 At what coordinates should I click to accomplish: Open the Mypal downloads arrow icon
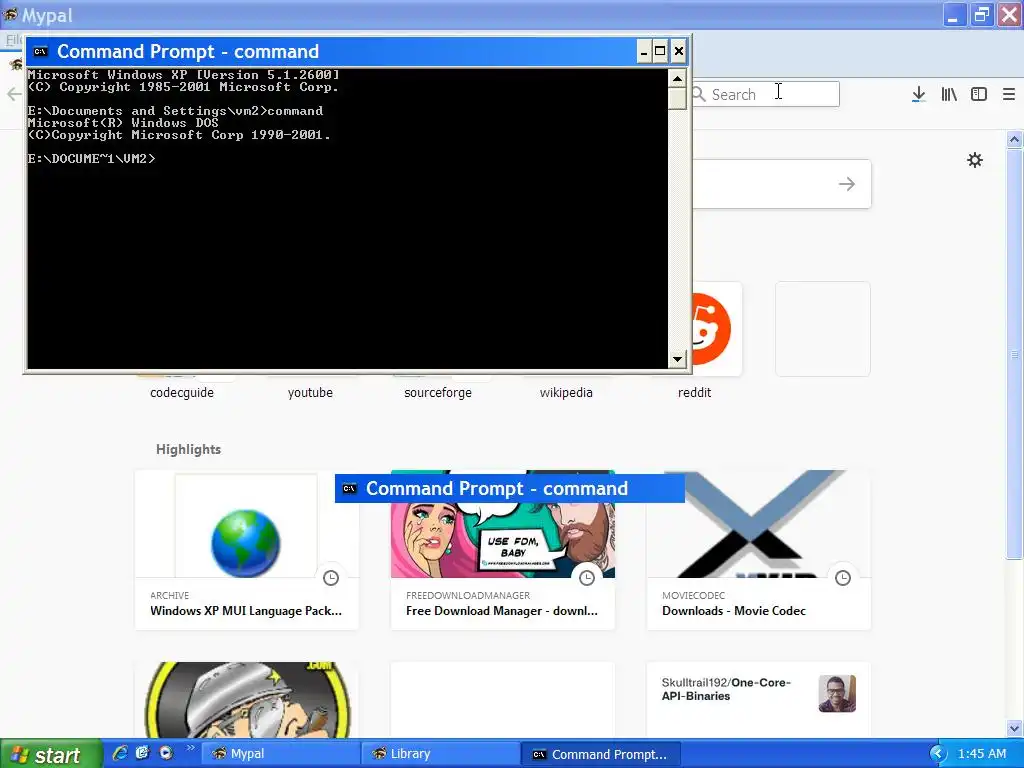point(918,95)
